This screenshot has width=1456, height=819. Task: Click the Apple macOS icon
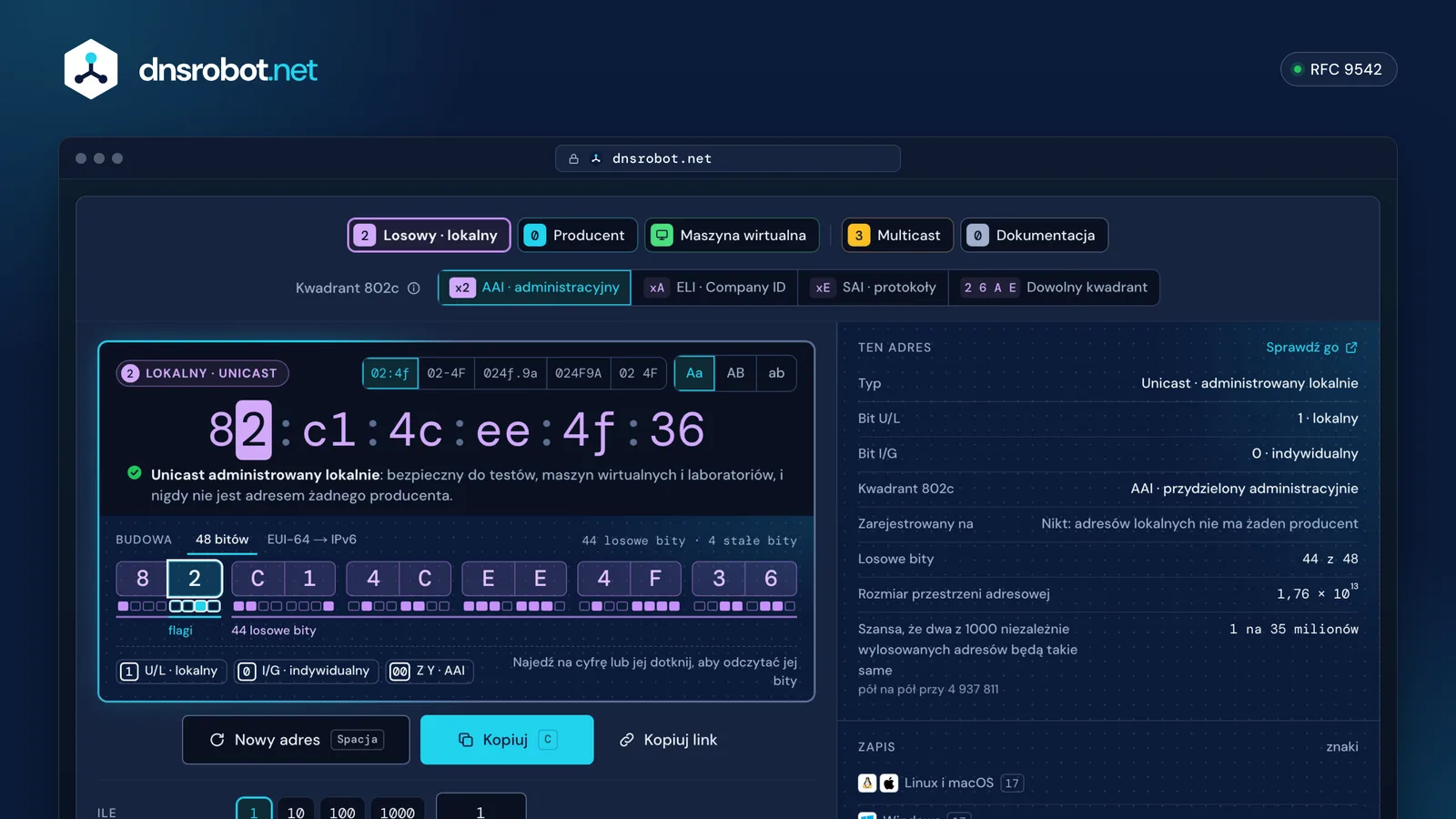tap(889, 783)
